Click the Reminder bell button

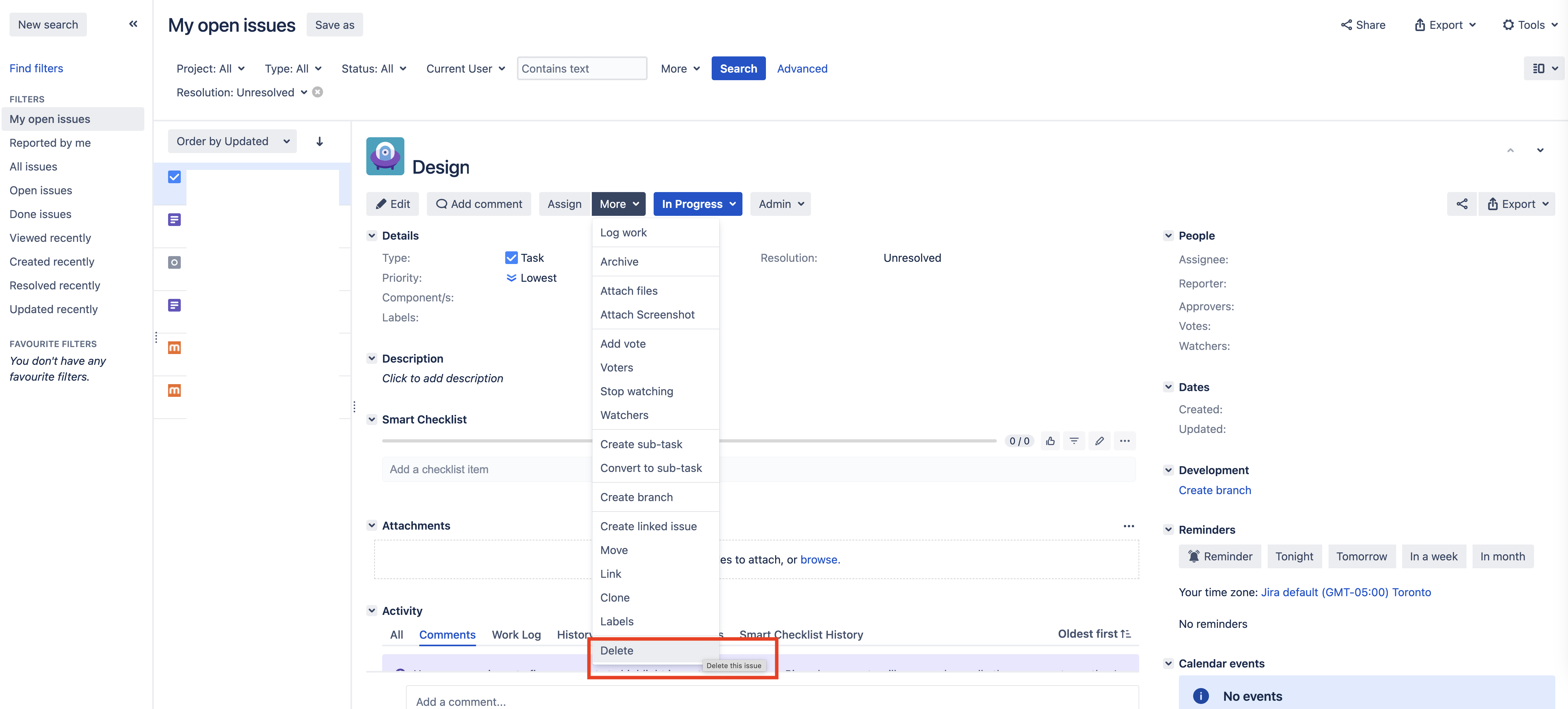(x=1220, y=556)
